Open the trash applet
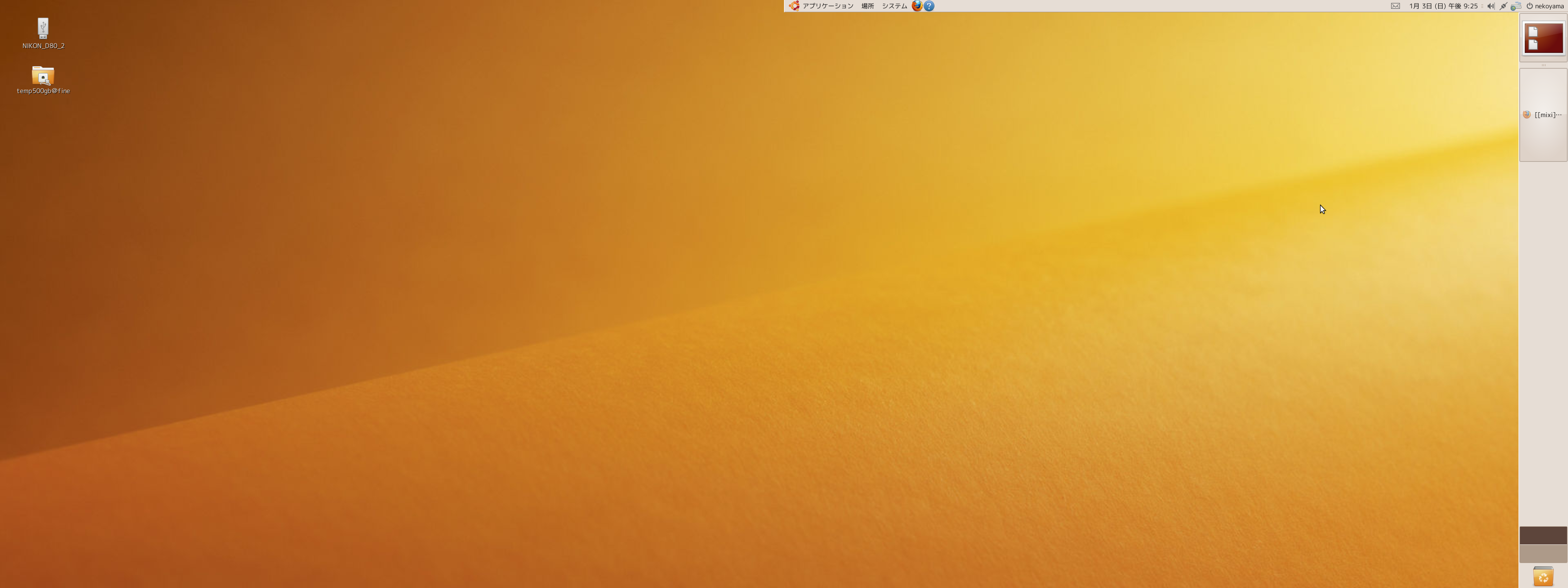Screen dimensions: 1568x588 pos(1543,576)
